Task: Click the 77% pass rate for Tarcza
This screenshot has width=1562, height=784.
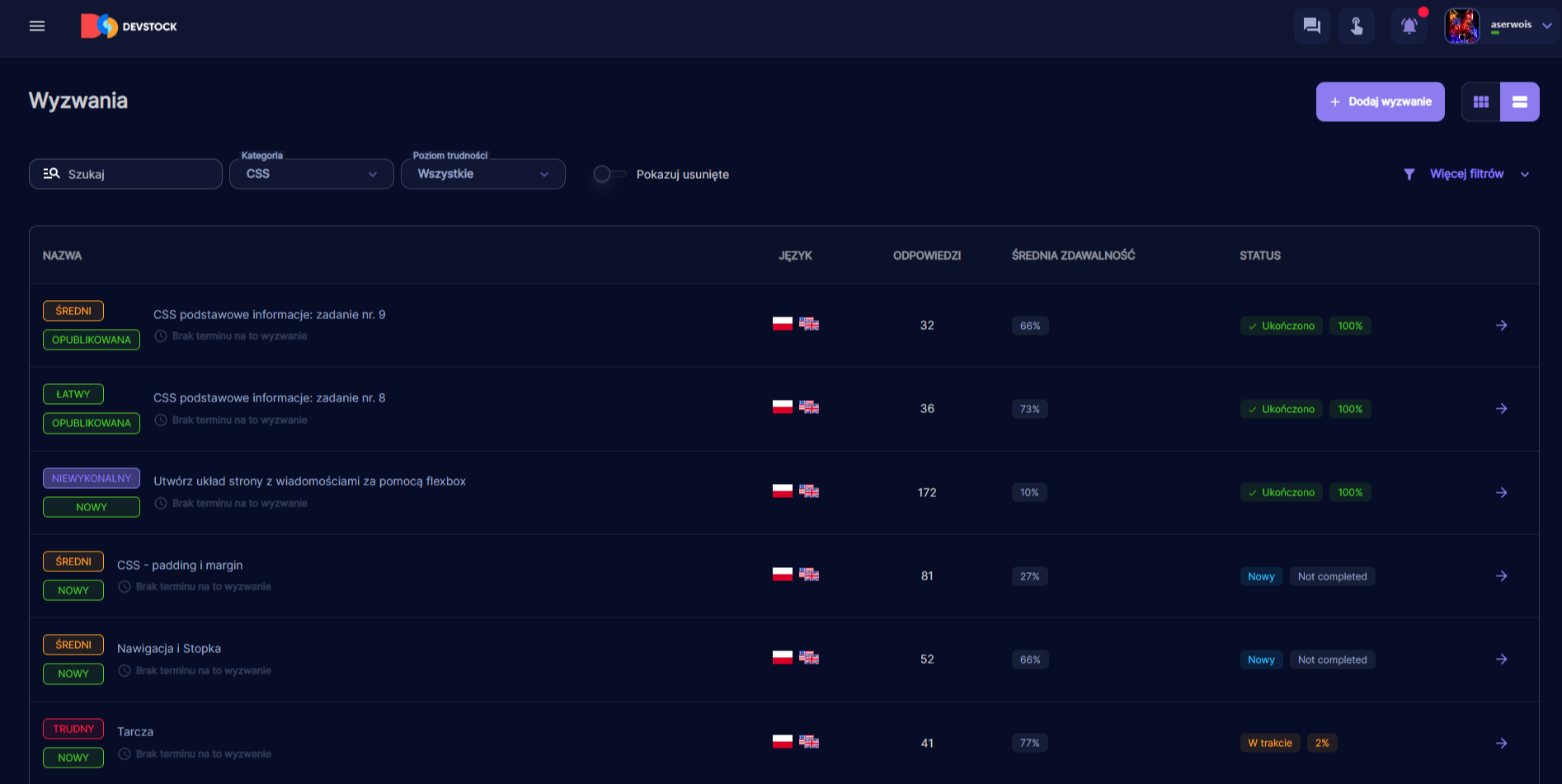Action: coord(1030,744)
